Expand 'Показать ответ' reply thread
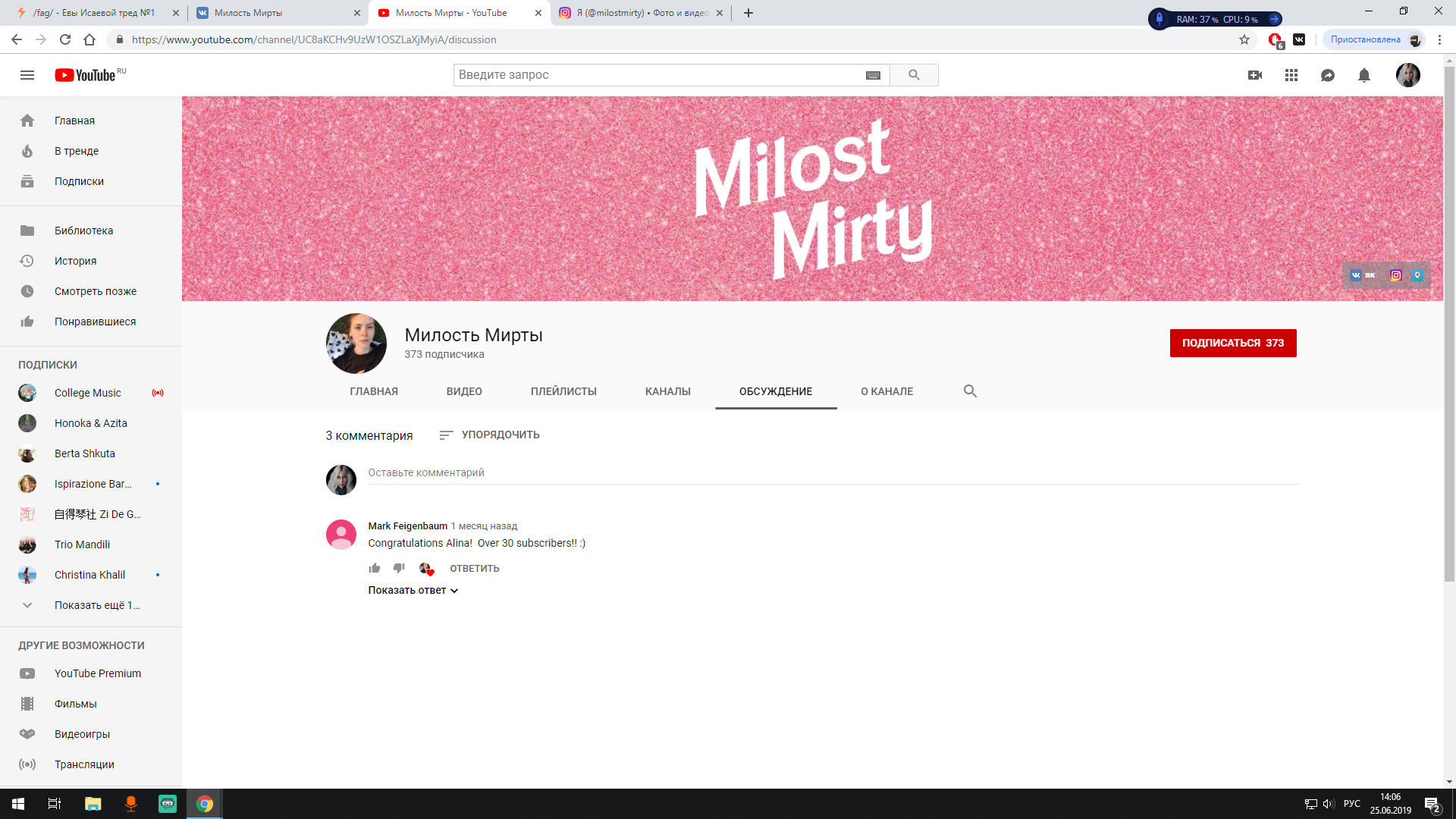The image size is (1456, 819). pos(413,590)
